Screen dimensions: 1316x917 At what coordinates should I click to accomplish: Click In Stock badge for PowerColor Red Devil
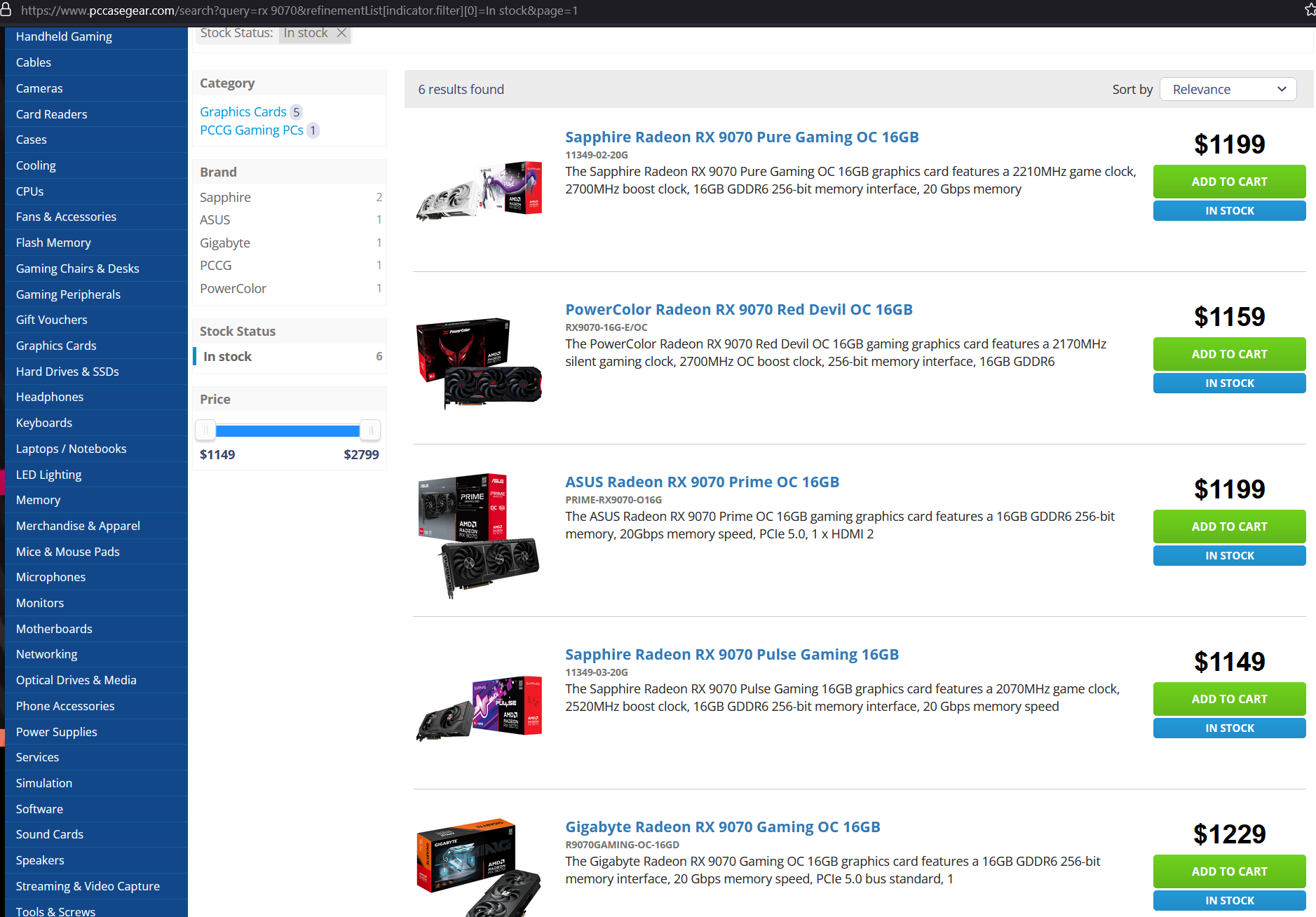(x=1229, y=383)
